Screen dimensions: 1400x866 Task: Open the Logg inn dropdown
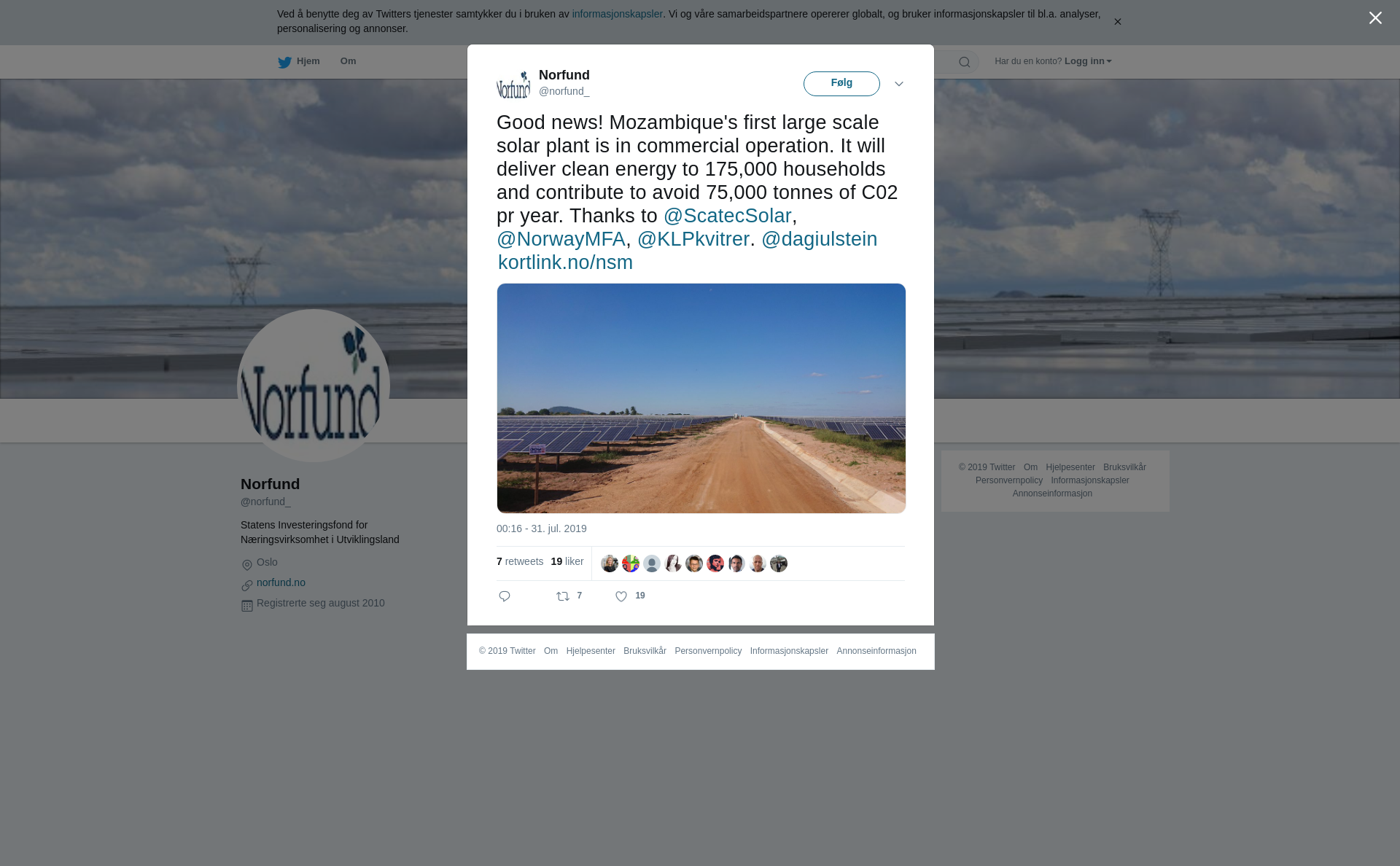point(1088,61)
